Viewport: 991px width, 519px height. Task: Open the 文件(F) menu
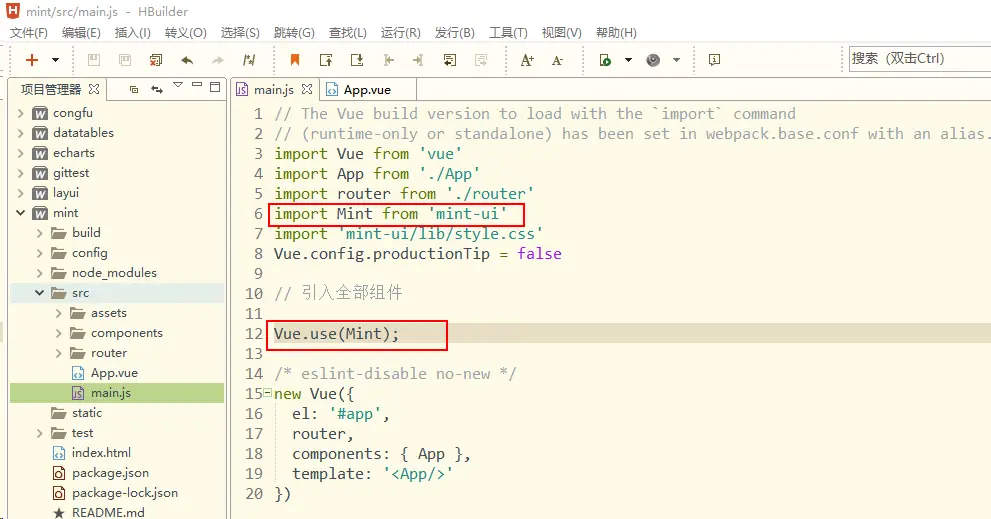(x=28, y=33)
